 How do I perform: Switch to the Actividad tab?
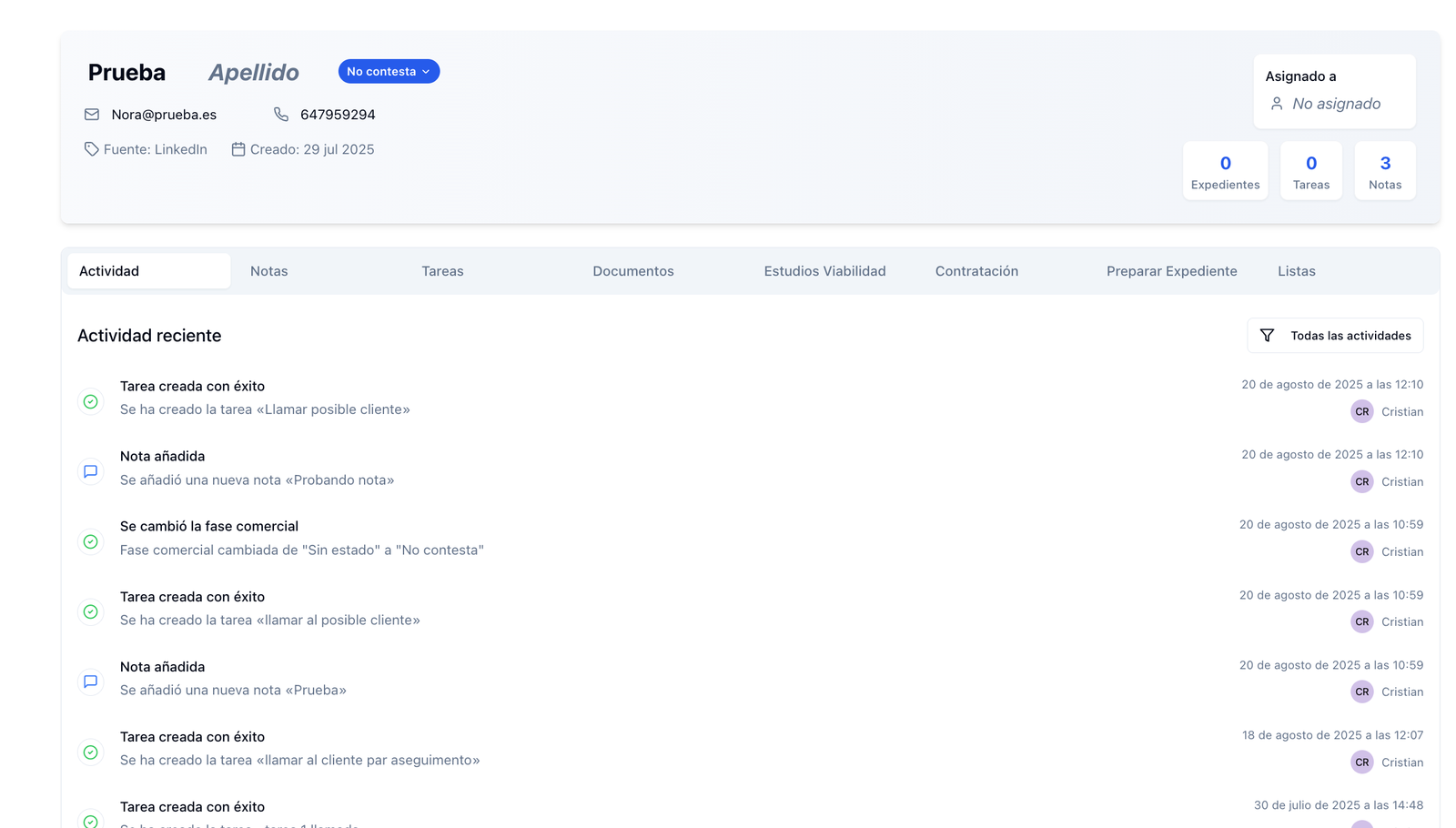click(x=148, y=271)
